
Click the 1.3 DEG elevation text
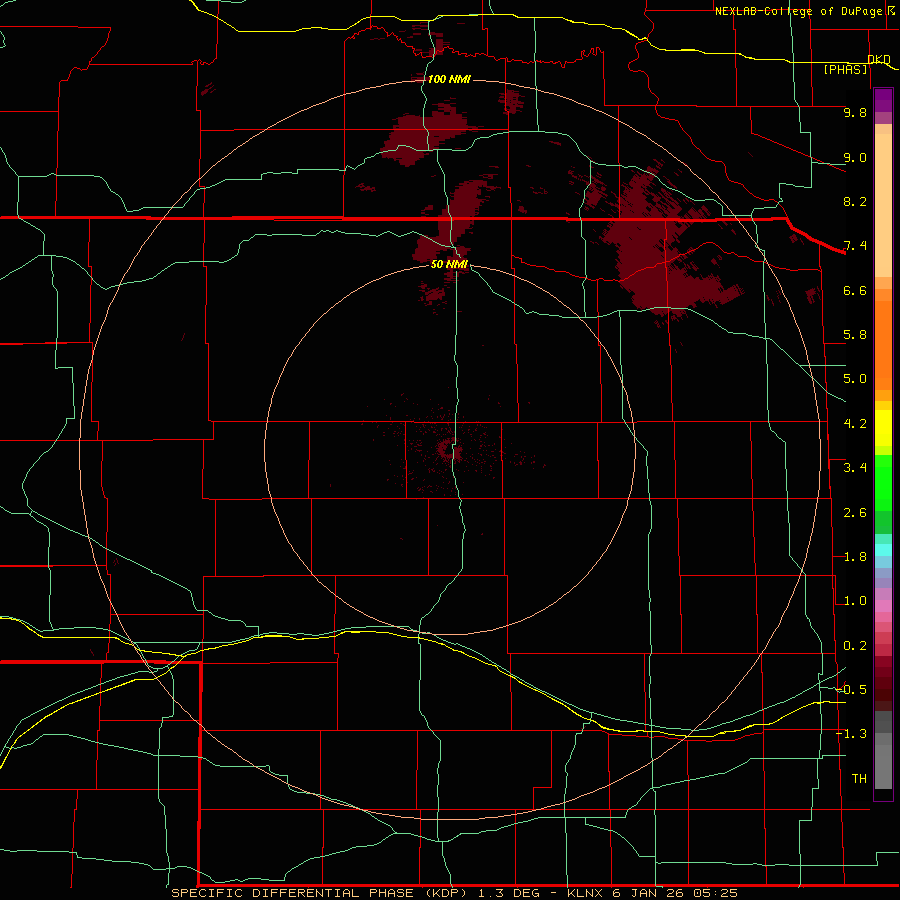tap(509, 893)
